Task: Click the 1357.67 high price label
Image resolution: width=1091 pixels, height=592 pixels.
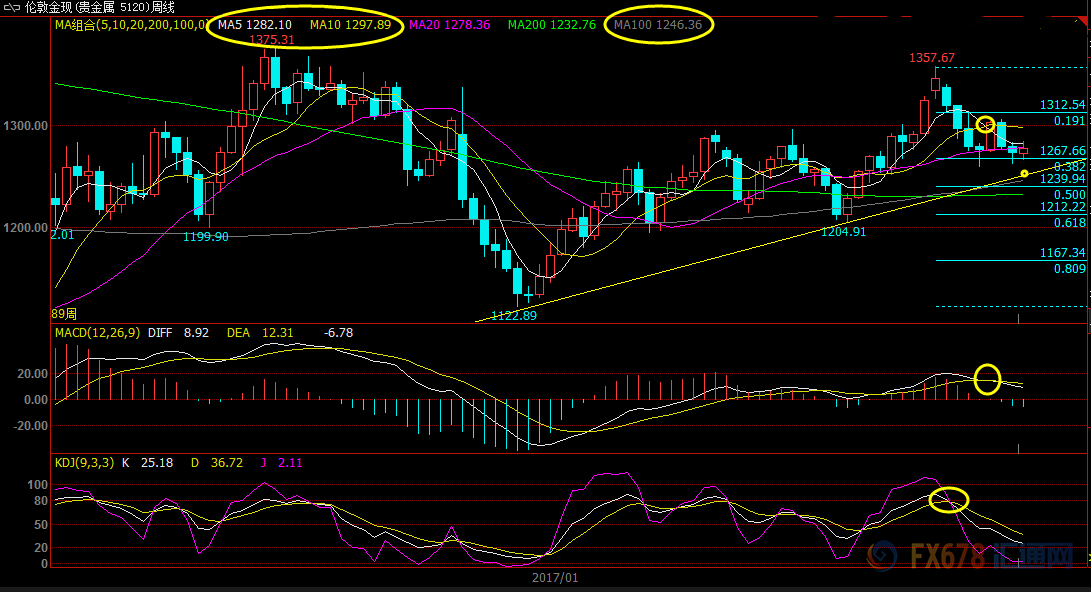Action: point(931,58)
